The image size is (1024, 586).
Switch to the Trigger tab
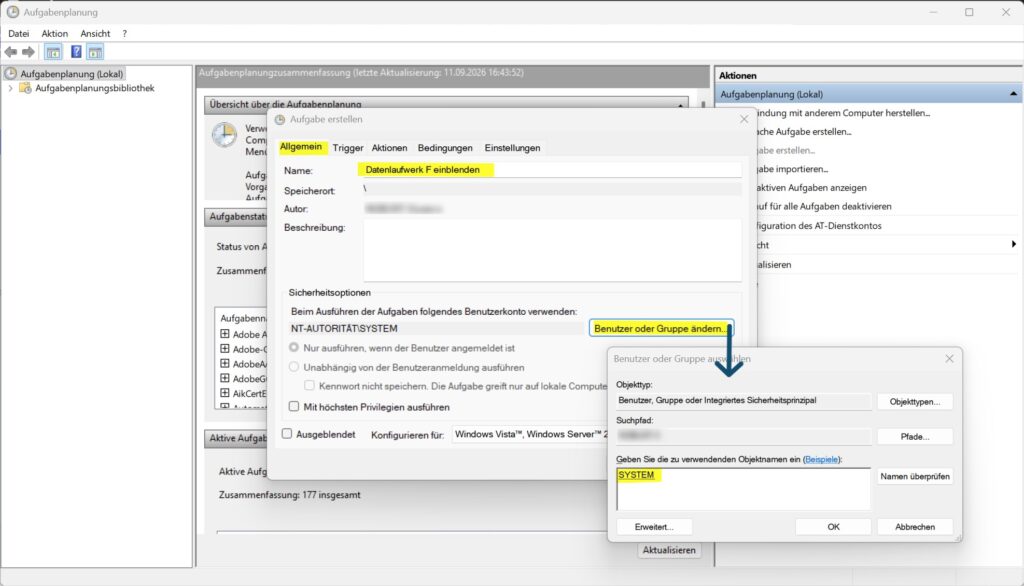pyautogui.click(x=347, y=148)
